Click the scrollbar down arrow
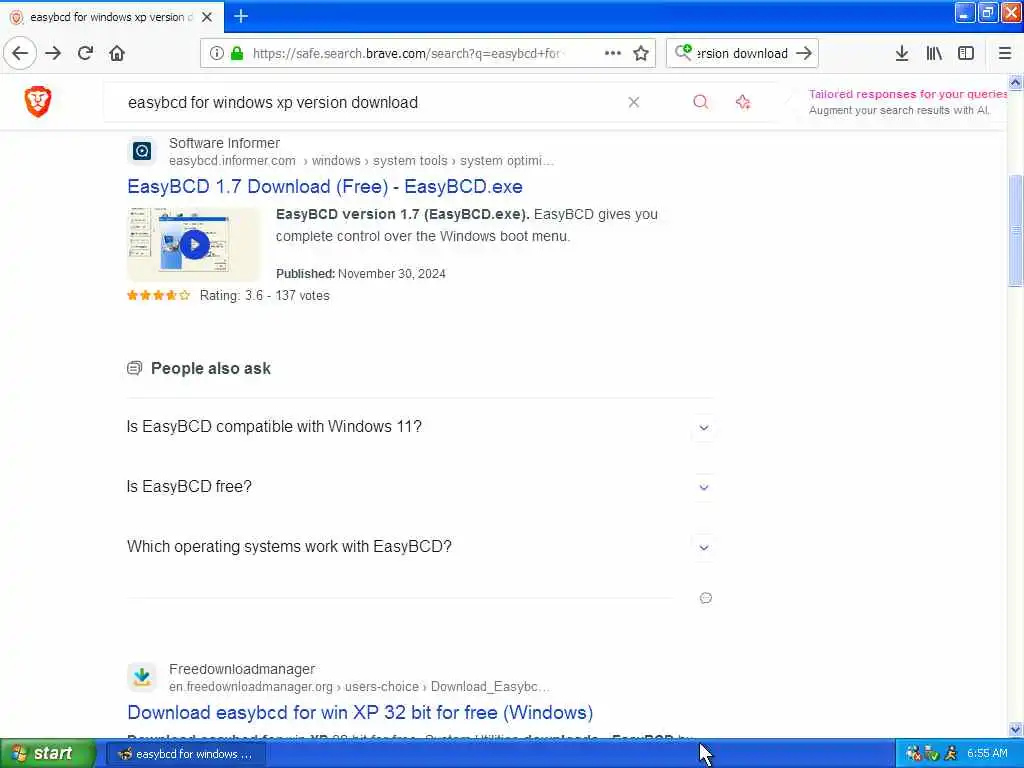This screenshot has height=768, width=1024. (x=1015, y=729)
